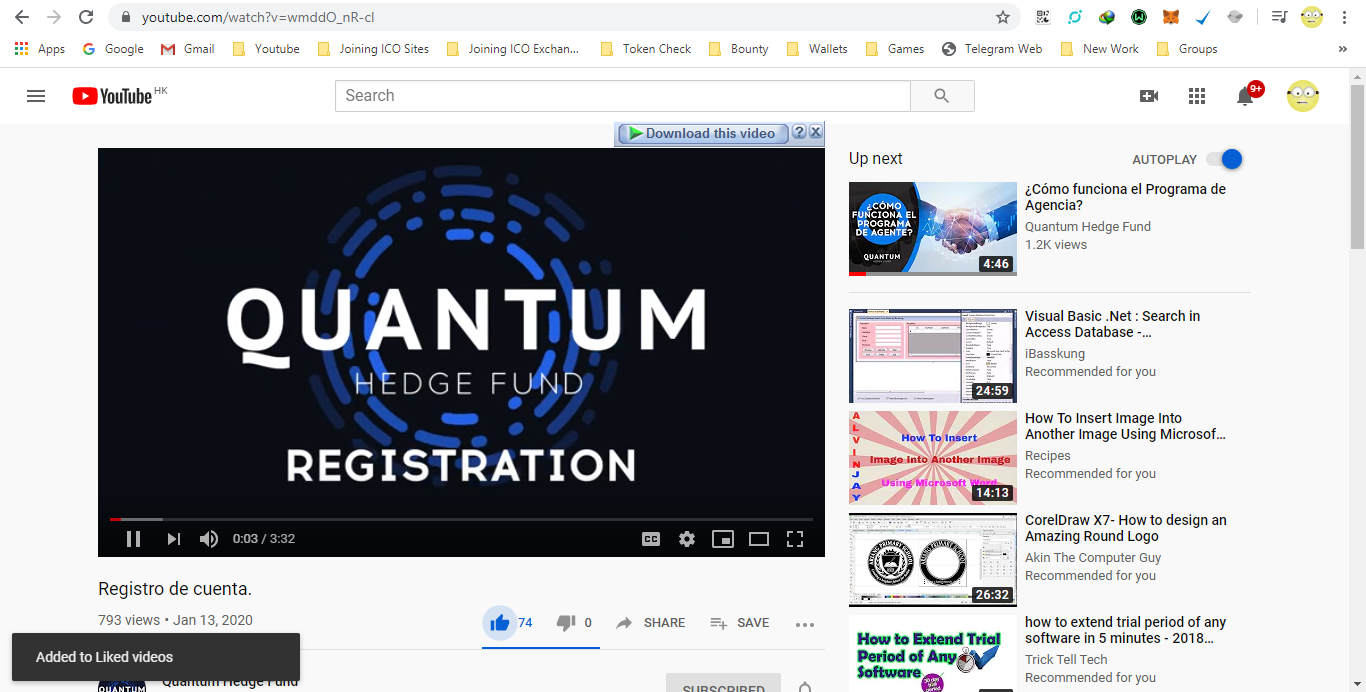Switch to miniplayer mode
This screenshot has width=1366, height=692.
pyautogui.click(x=723, y=539)
